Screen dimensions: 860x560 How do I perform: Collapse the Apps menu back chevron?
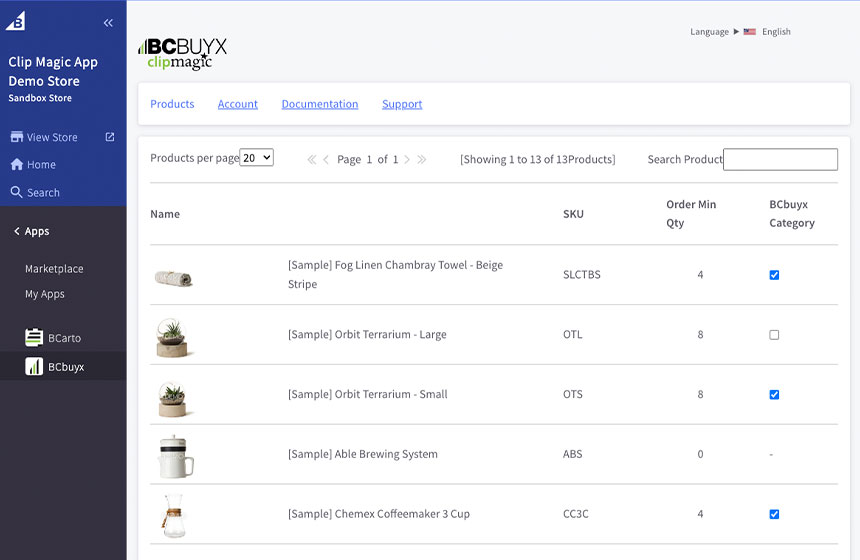(17, 232)
